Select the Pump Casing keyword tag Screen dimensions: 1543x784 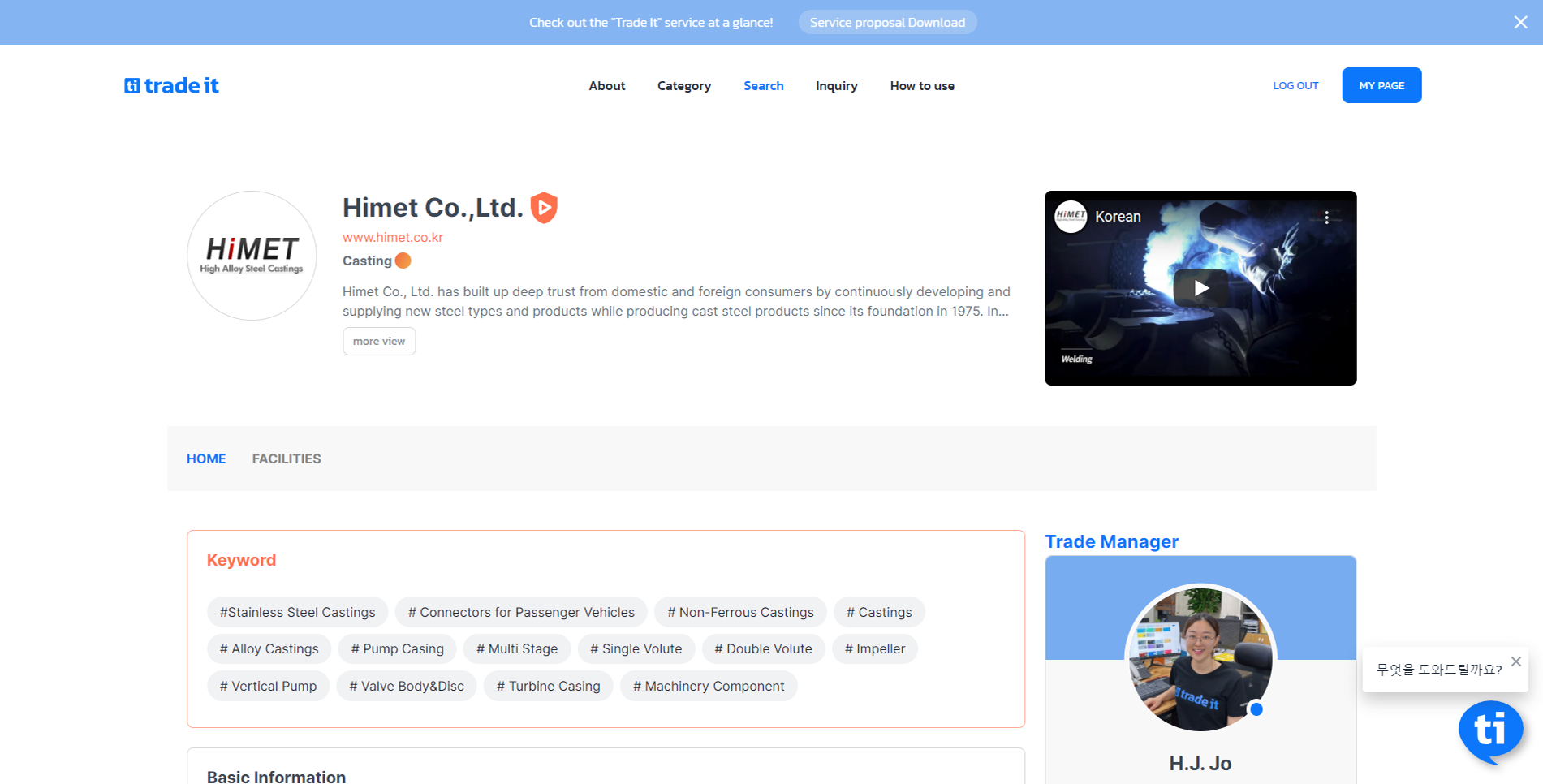[398, 648]
